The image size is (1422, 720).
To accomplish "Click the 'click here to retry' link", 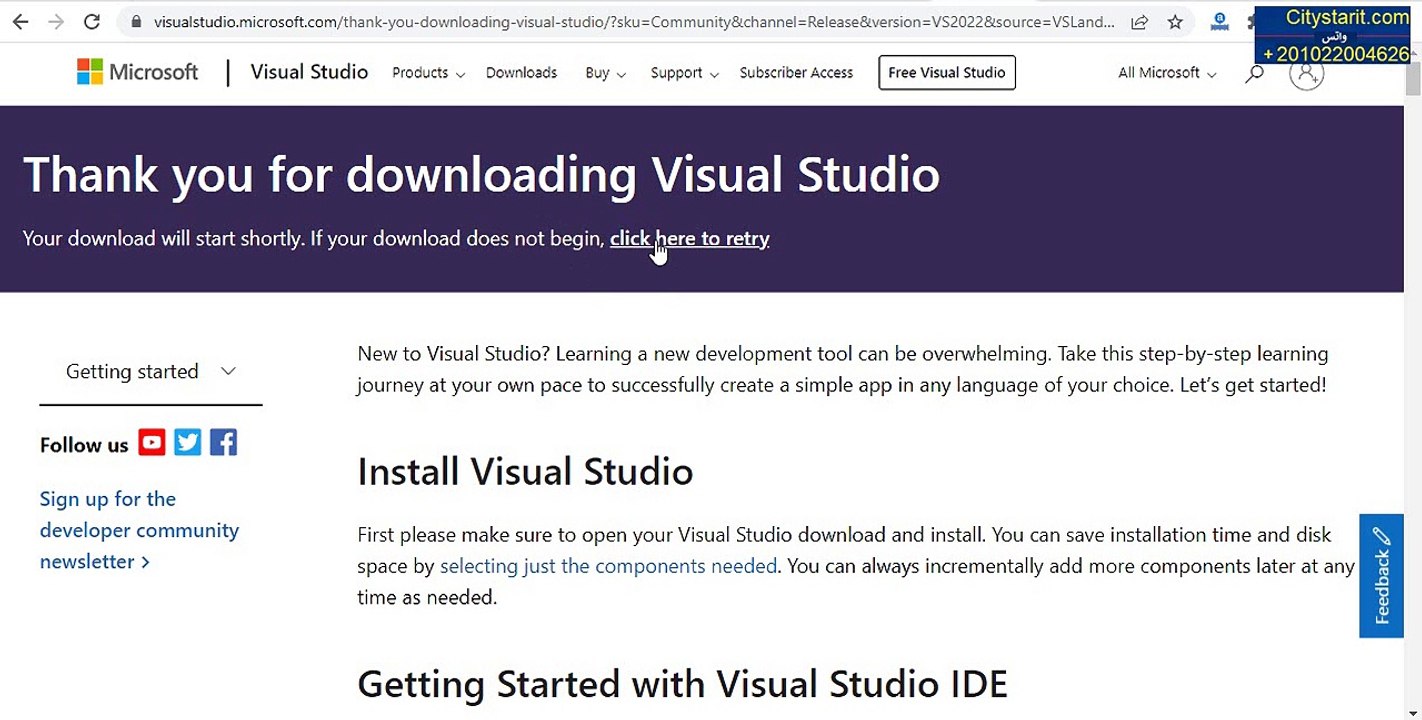I will pos(689,239).
